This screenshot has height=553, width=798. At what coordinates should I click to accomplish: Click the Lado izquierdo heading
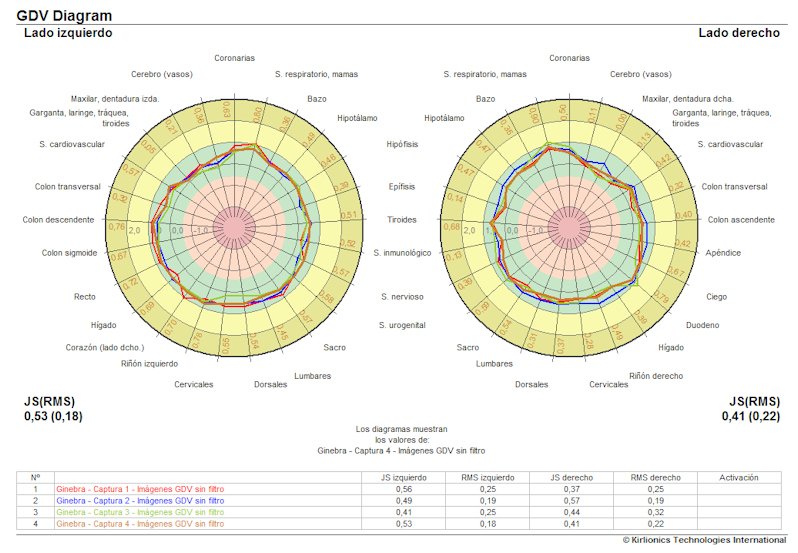coord(68,33)
